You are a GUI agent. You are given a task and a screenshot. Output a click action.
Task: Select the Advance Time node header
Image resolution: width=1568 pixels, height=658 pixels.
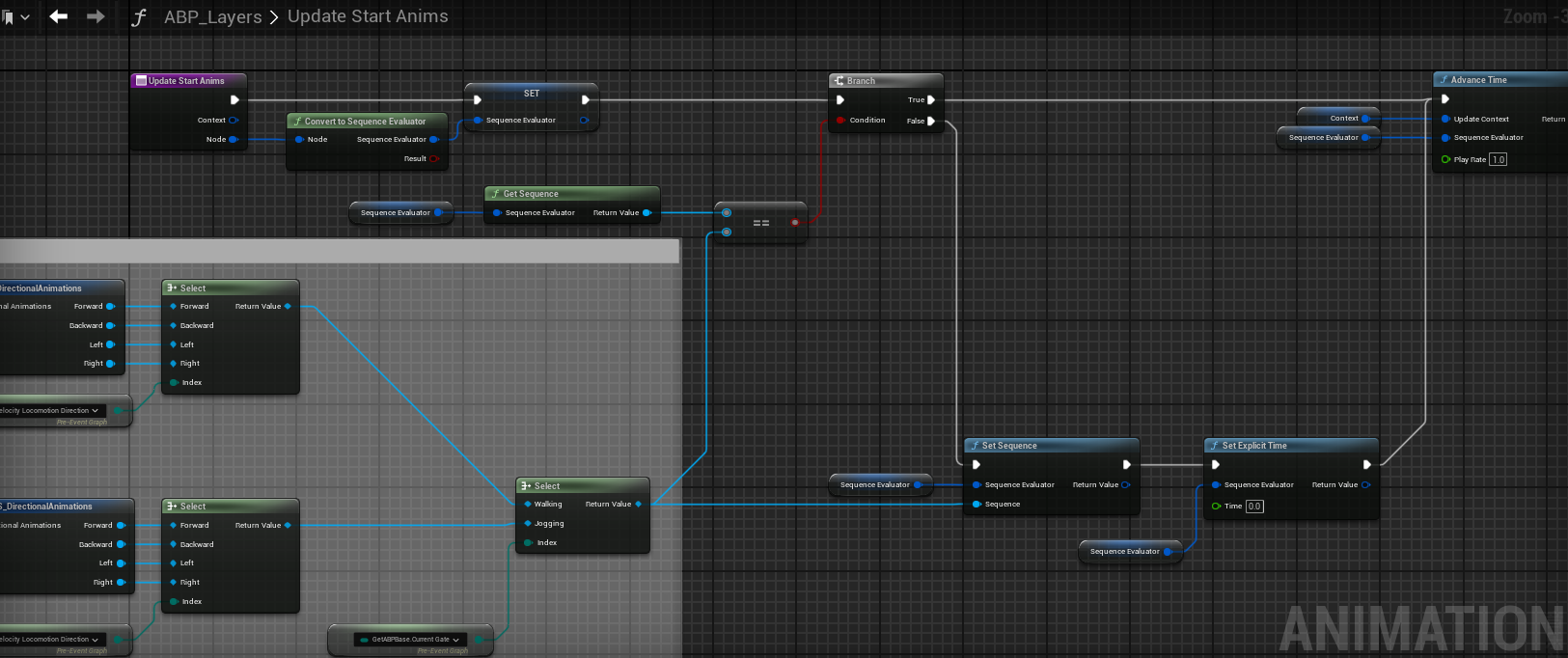coord(1500,80)
